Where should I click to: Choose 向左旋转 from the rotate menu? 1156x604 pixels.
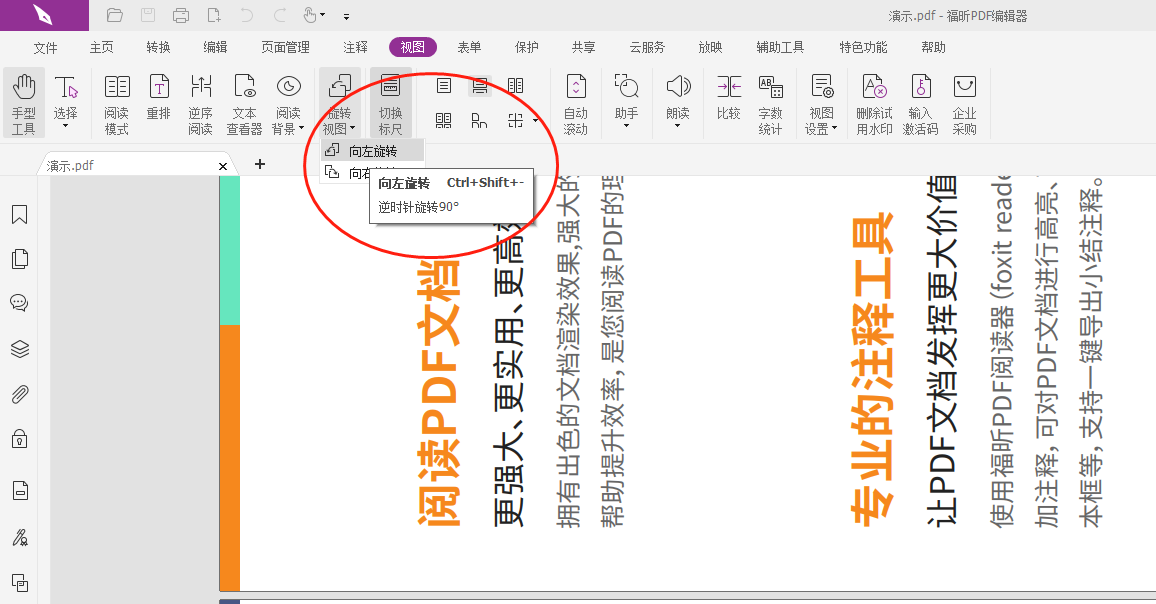pyautogui.click(x=371, y=148)
